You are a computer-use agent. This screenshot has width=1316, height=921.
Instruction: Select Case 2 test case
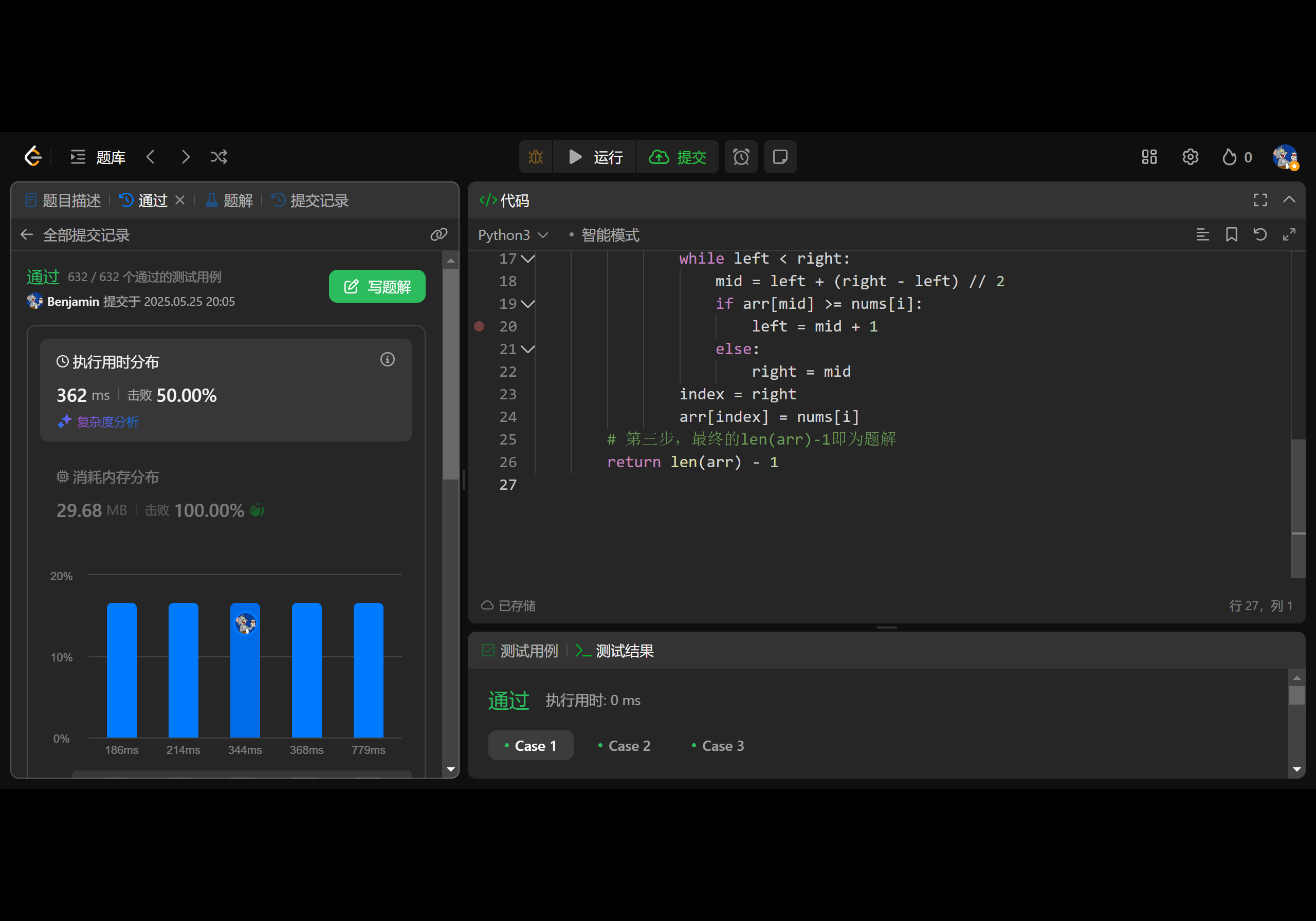click(624, 745)
